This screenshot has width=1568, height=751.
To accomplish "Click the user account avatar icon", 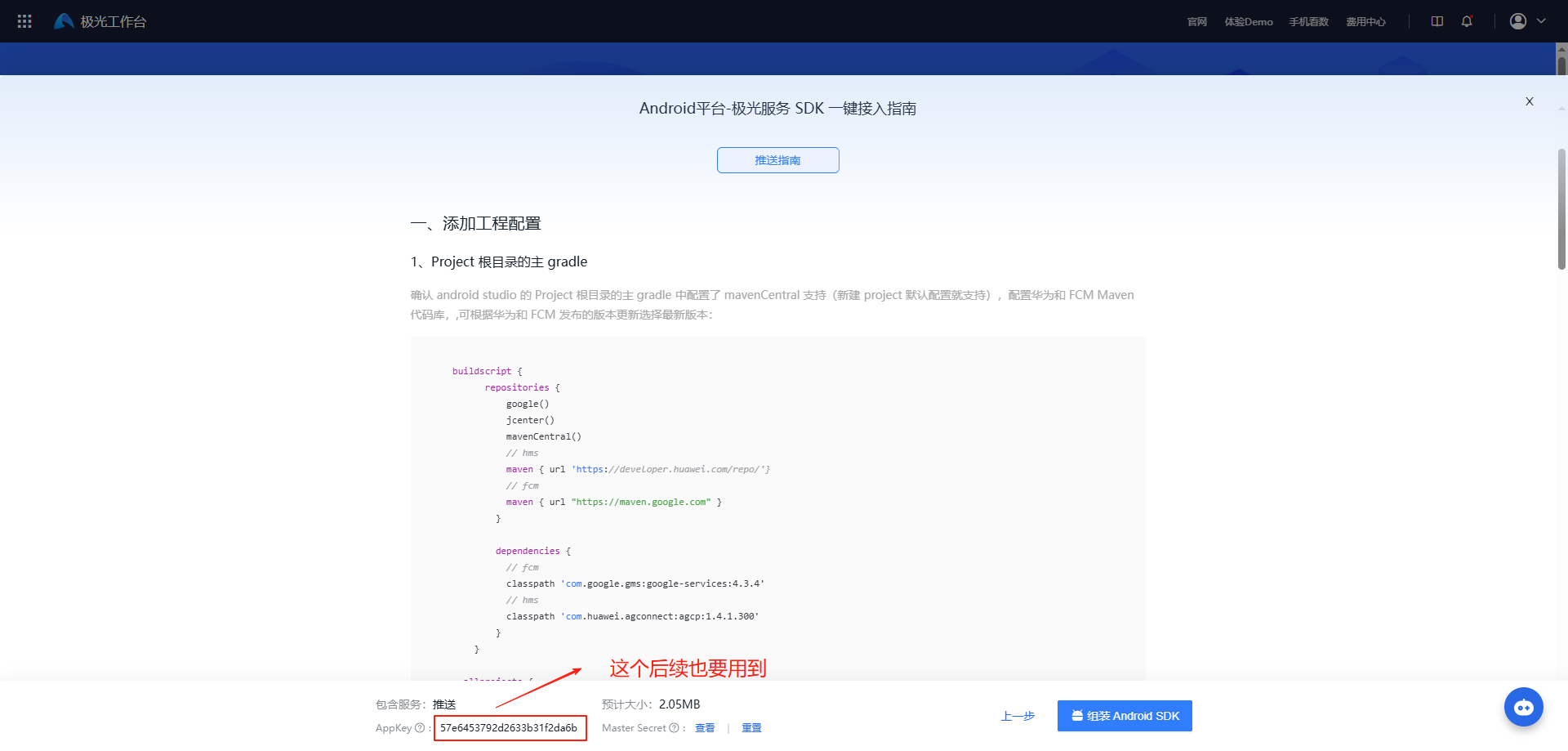I will pyautogui.click(x=1518, y=21).
